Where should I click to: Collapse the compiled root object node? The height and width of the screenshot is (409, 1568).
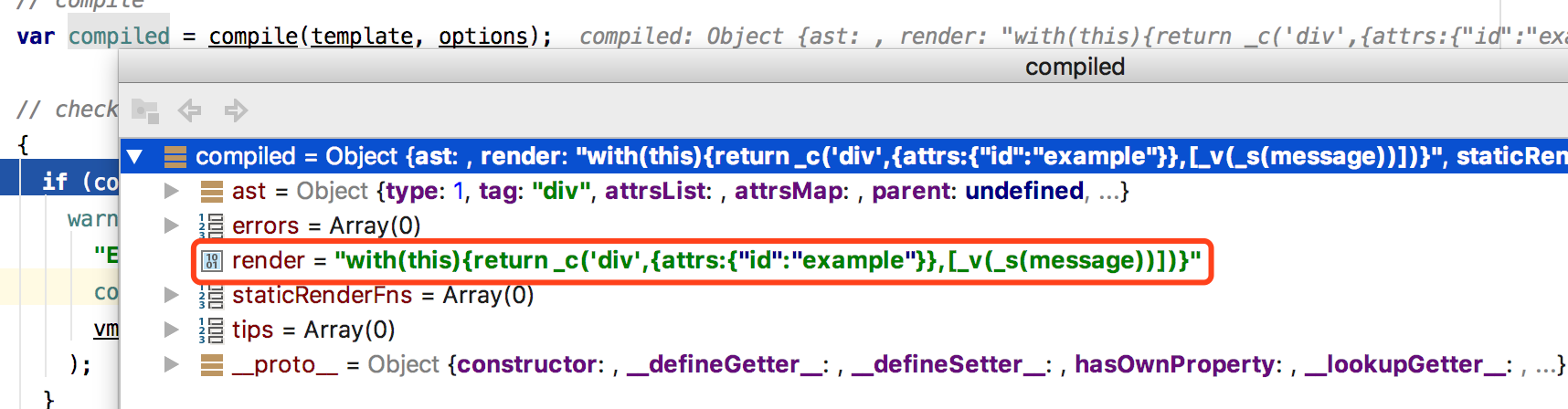135,157
